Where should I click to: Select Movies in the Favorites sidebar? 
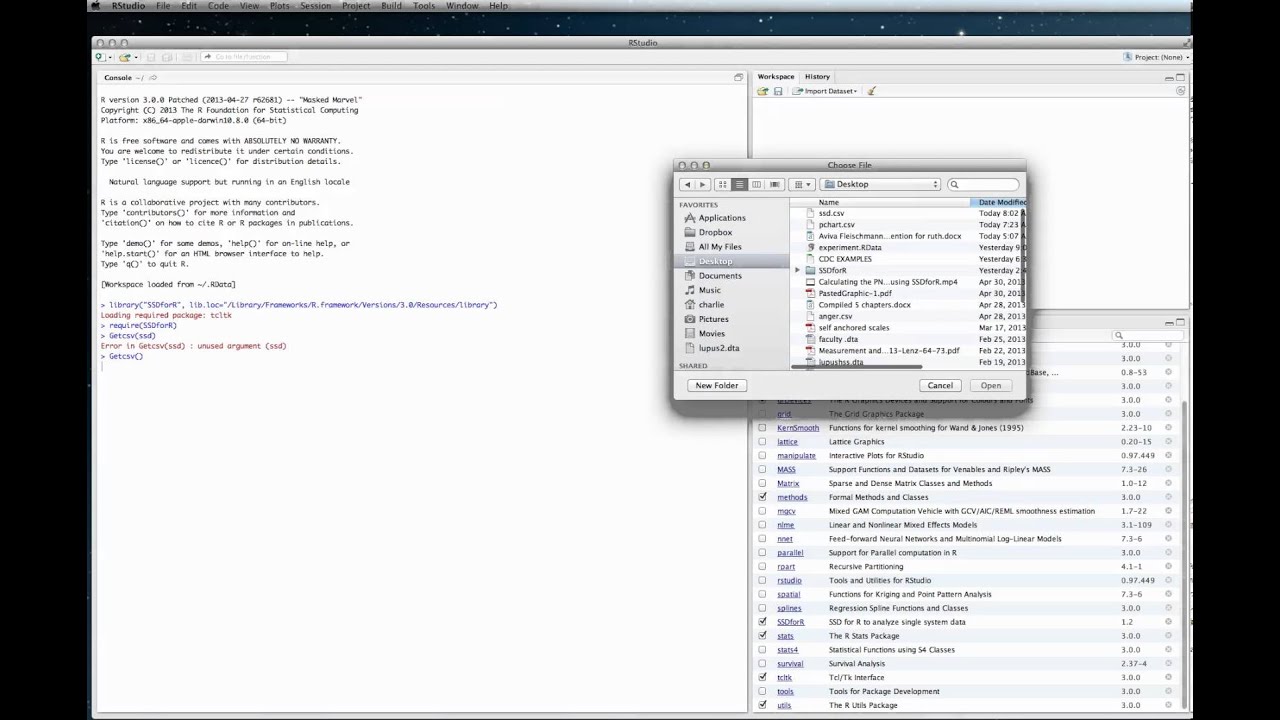point(712,334)
